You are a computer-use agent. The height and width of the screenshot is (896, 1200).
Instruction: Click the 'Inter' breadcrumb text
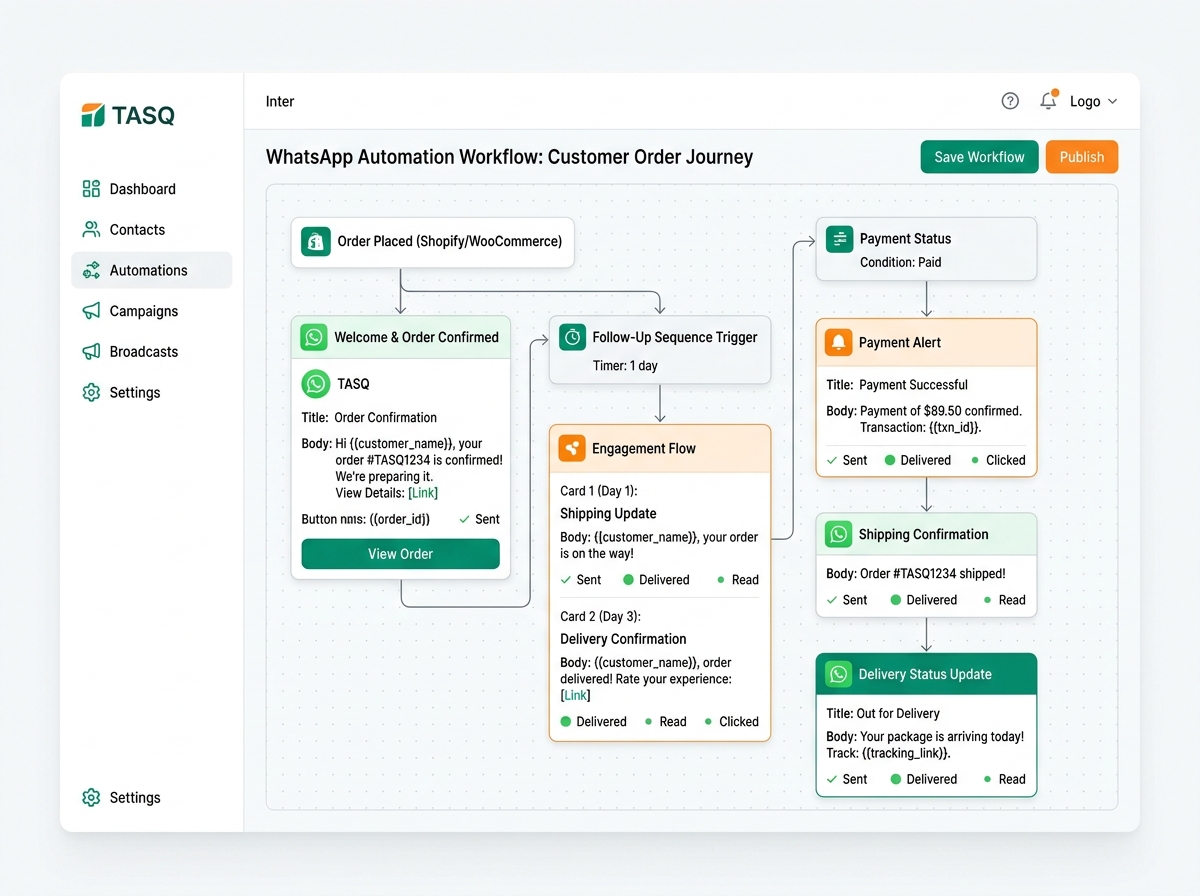click(280, 101)
